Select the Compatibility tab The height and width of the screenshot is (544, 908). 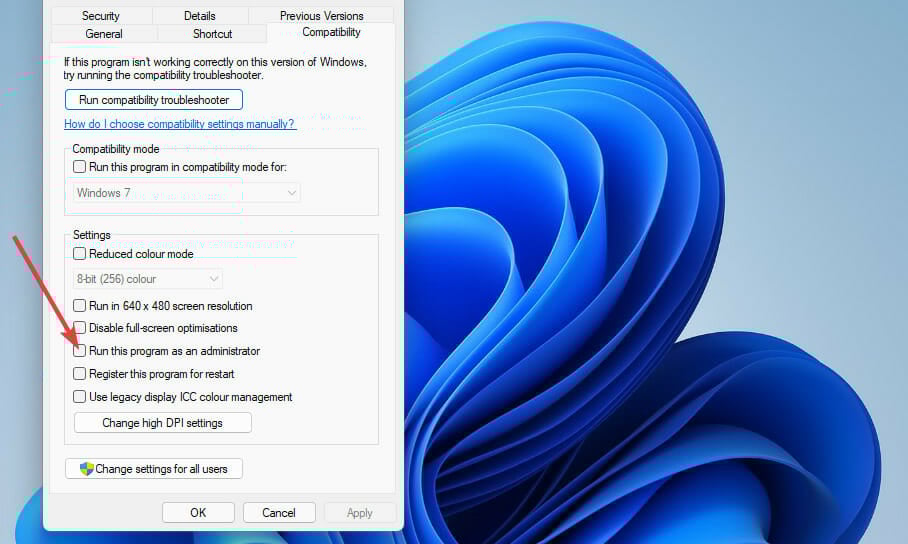[331, 32]
